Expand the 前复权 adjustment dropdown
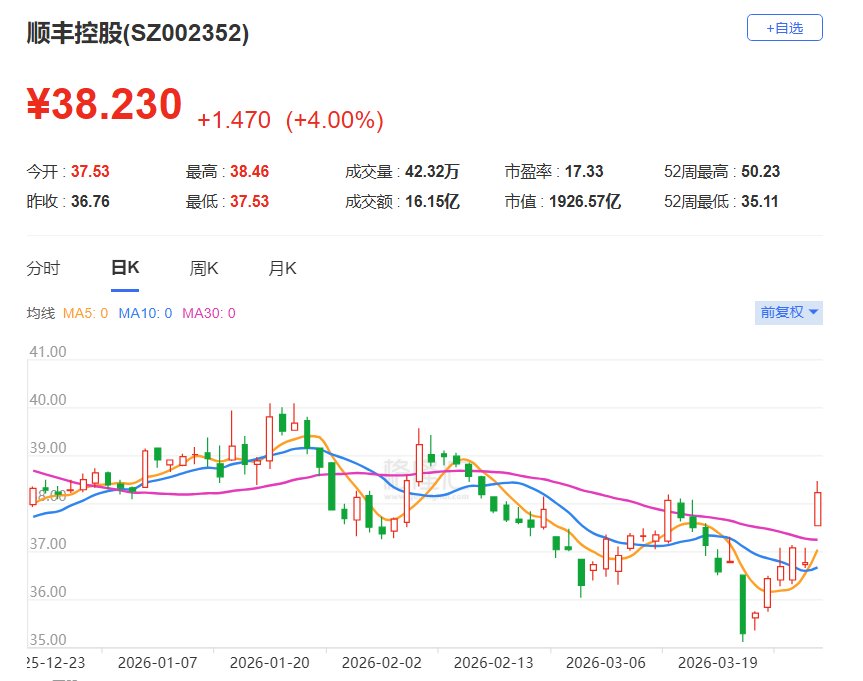The height and width of the screenshot is (681, 863). click(x=789, y=312)
